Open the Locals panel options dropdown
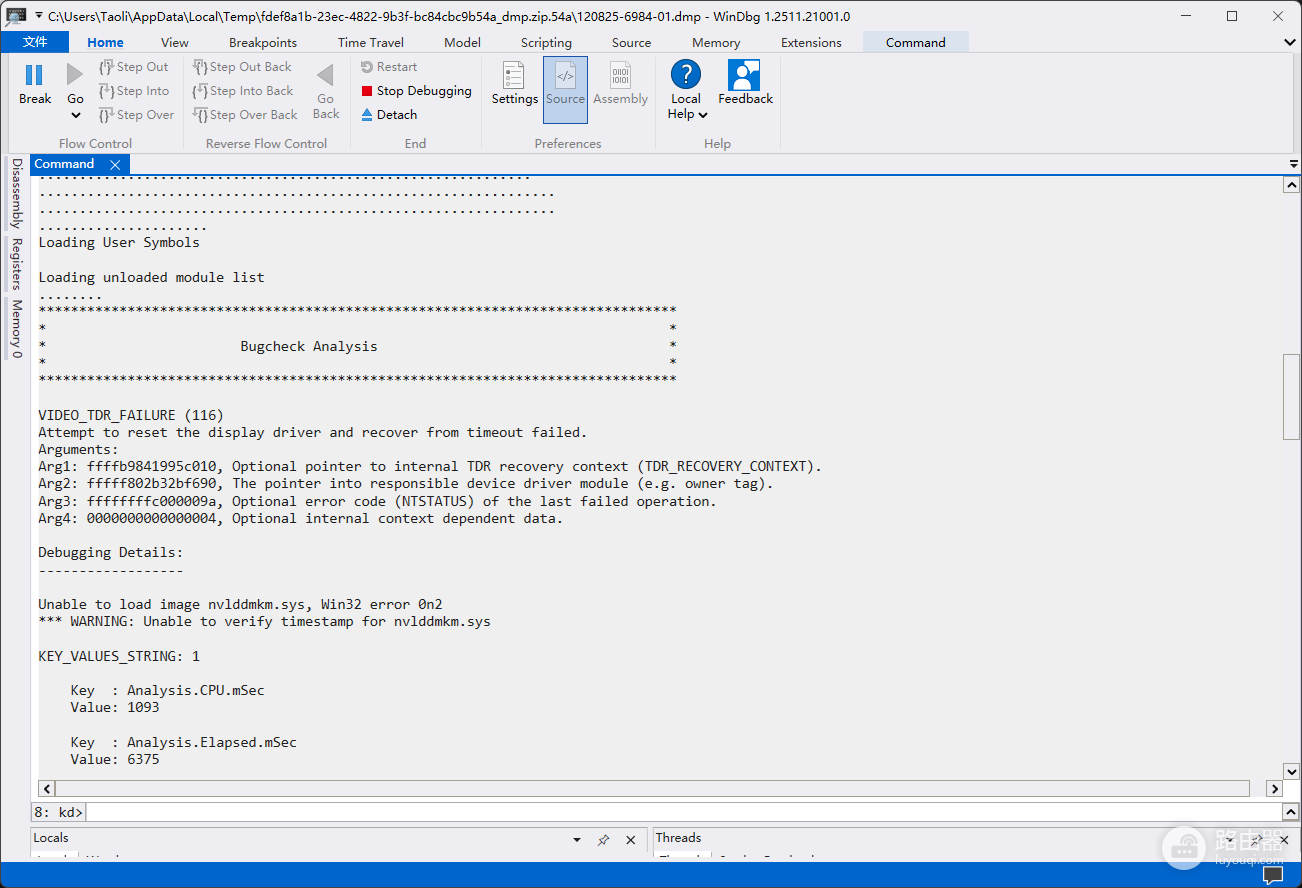 point(577,840)
